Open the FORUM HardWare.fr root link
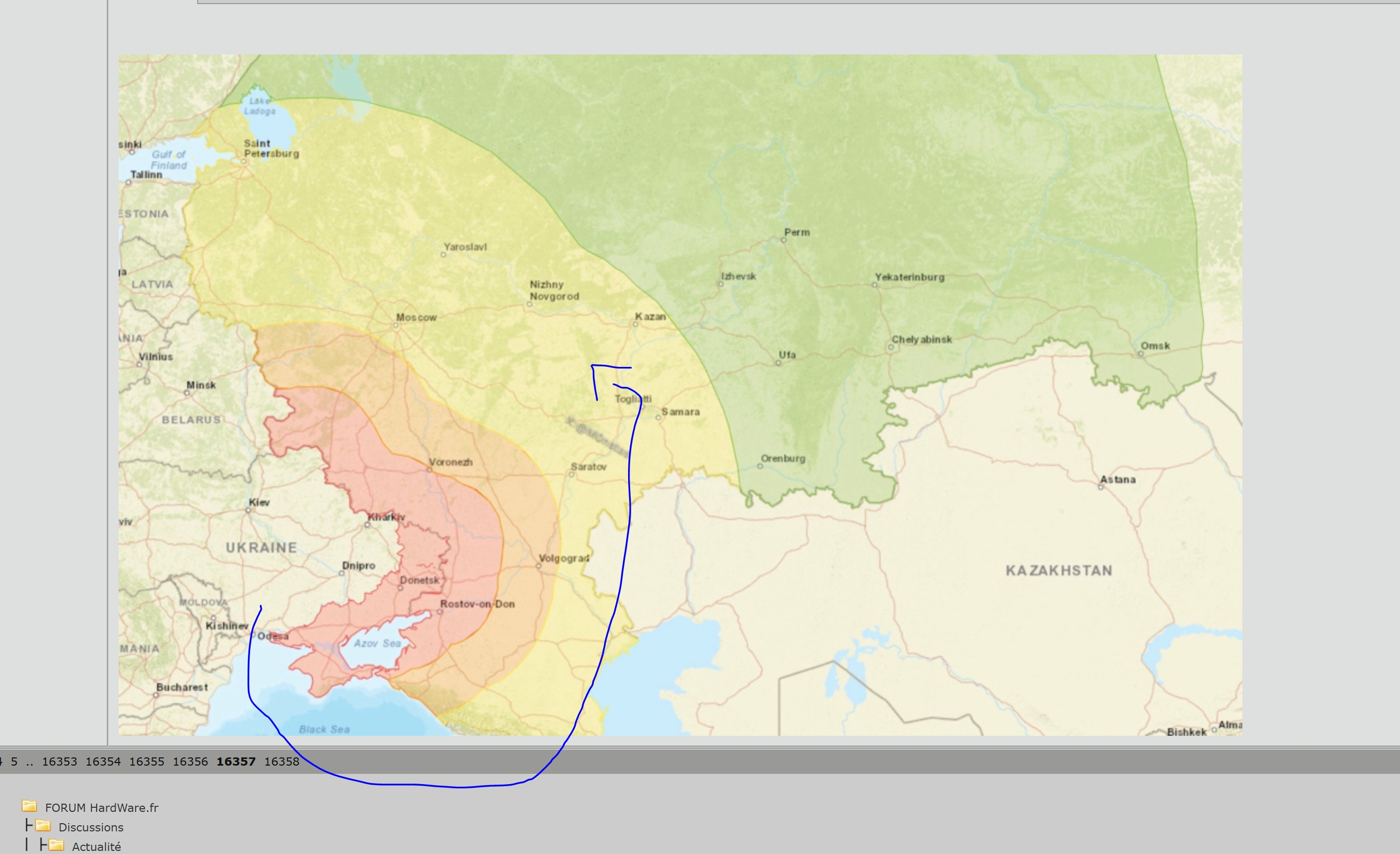This screenshot has height=854, width=1400. (102, 807)
